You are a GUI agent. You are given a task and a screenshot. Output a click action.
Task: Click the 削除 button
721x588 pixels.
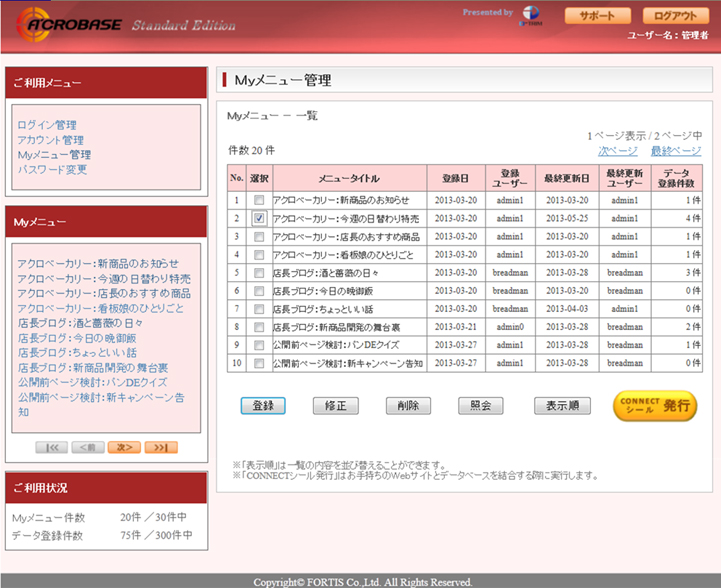click(x=408, y=405)
